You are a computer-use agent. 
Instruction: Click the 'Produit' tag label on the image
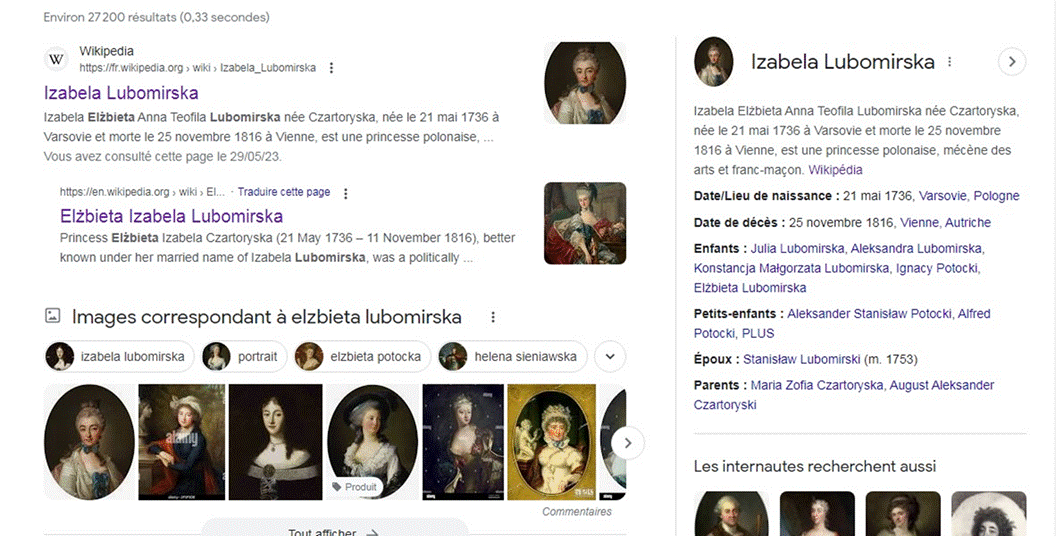(354, 487)
